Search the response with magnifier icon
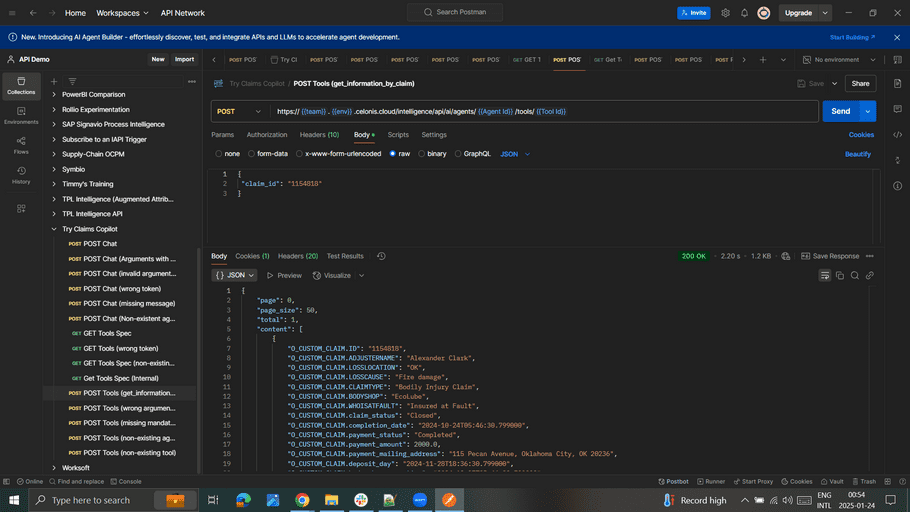Image resolution: width=910 pixels, height=512 pixels. pyautogui.click(x=855, y=275)
